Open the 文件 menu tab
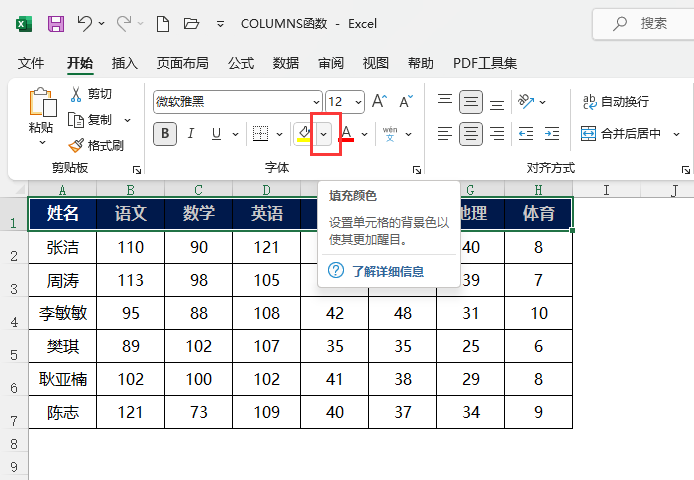 31,63
